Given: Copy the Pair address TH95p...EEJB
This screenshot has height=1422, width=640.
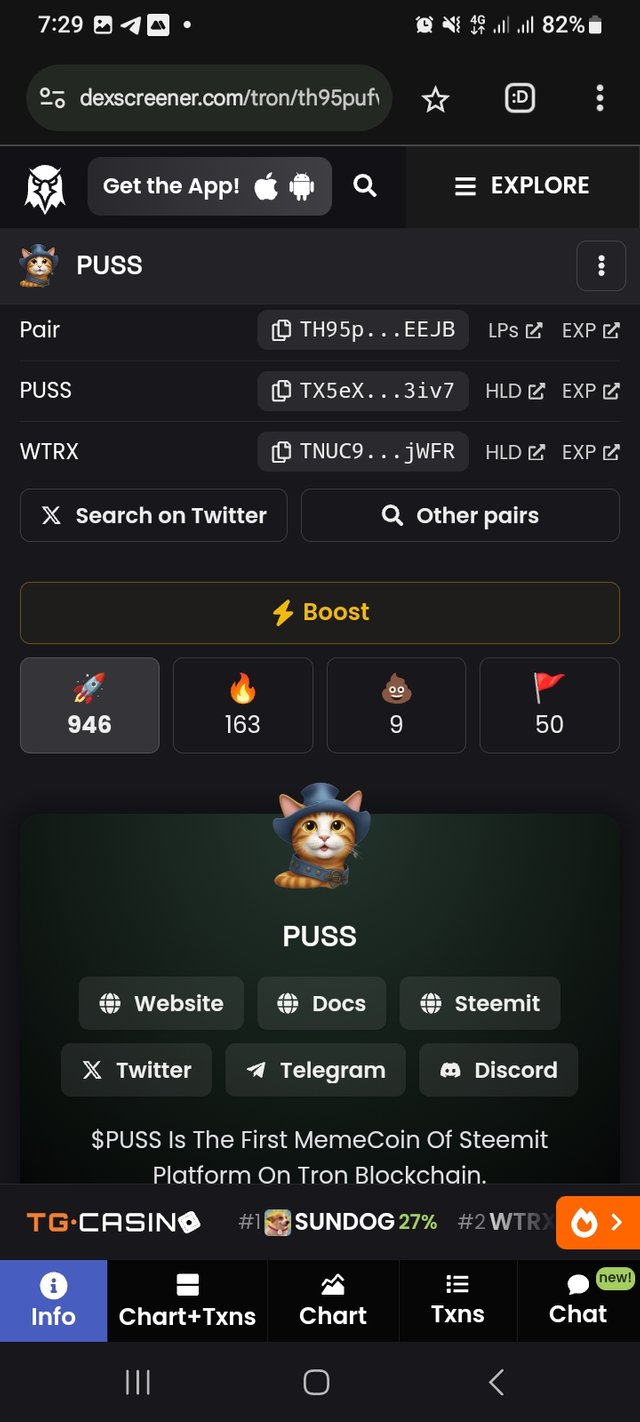Looking at the screenshot, I should pyautogui.click(x=363, y=330).
